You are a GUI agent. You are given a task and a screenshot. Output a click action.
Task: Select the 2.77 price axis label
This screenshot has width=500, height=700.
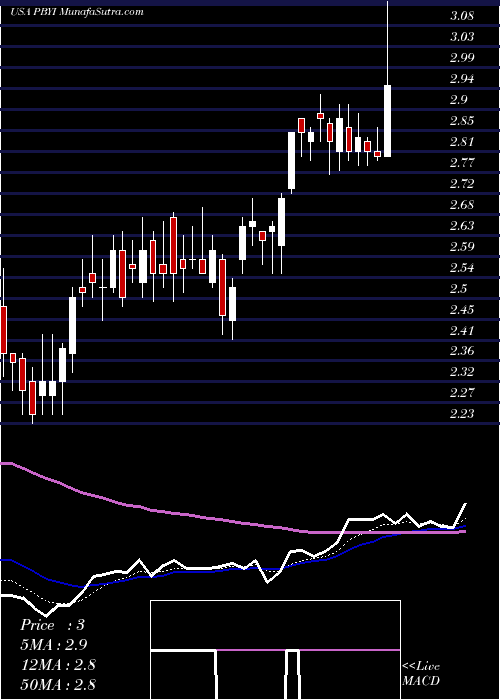[x=462, y=162]
